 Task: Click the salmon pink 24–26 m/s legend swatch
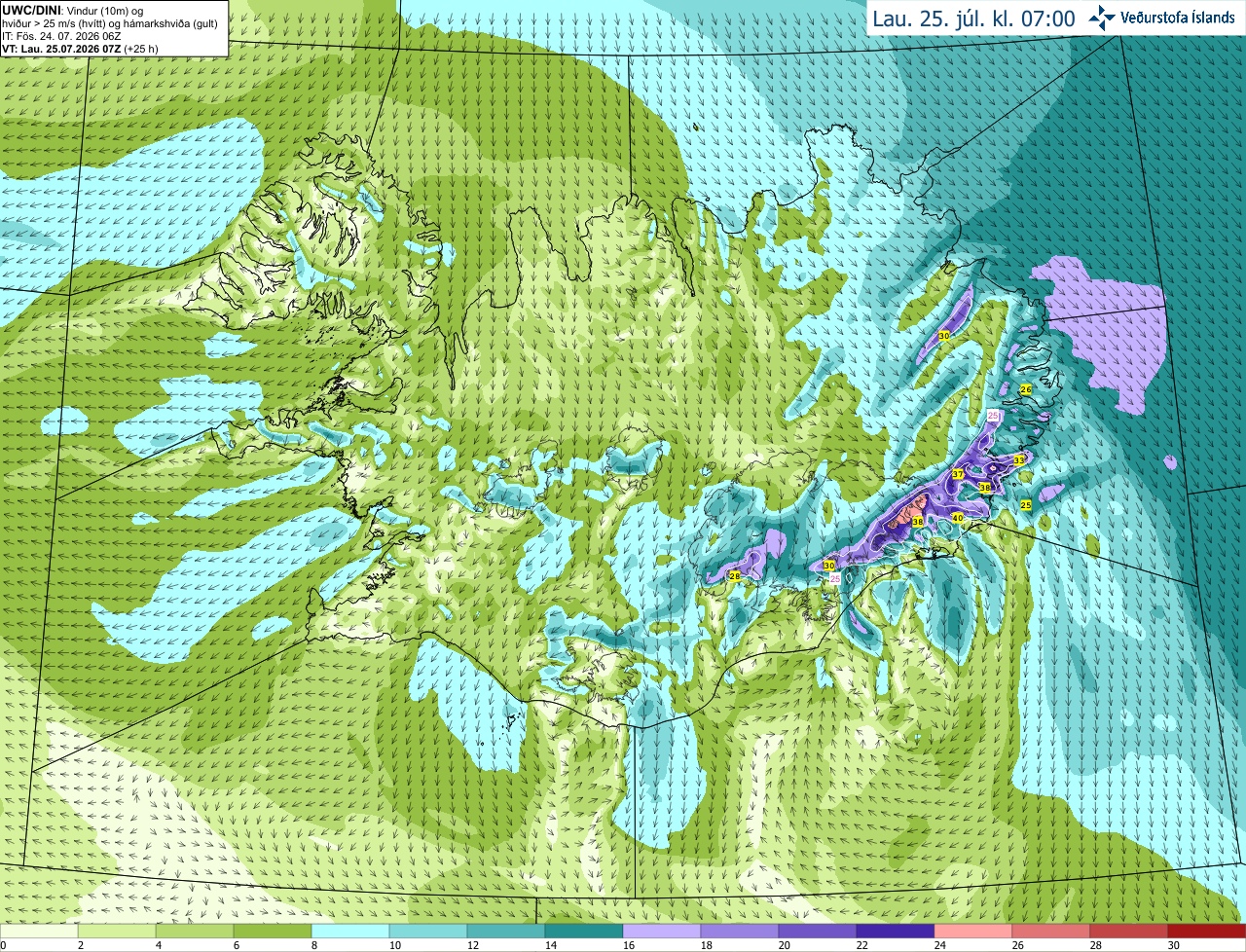(973, 932)
